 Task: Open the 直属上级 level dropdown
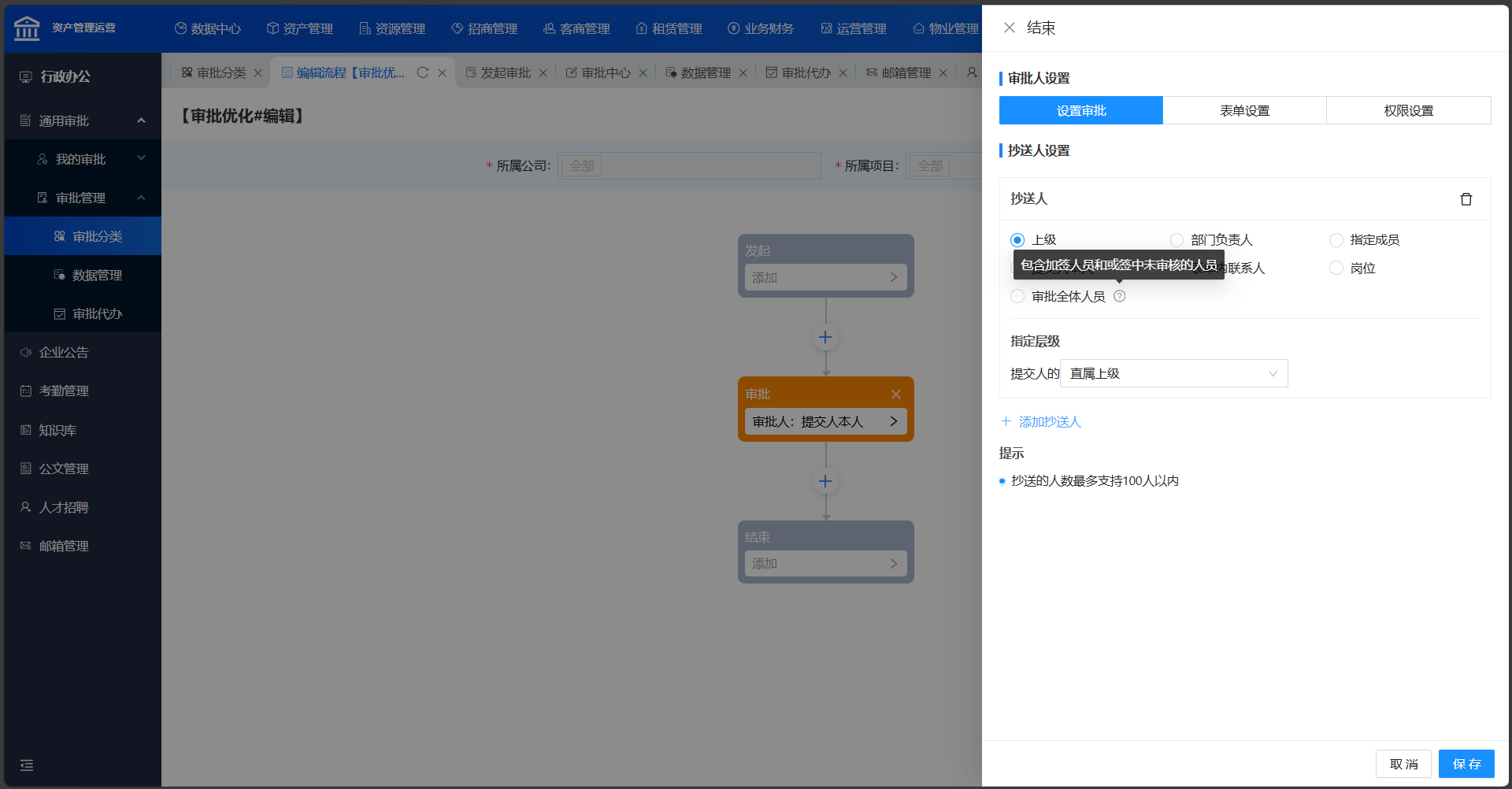pos(1173,373)
